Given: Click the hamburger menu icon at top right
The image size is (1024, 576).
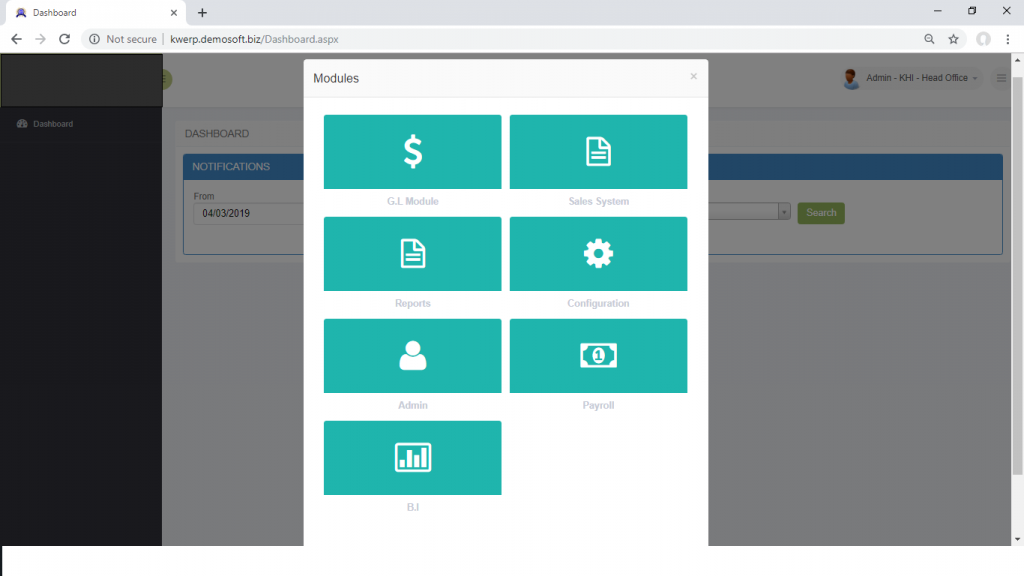Looking at the screenshot, I should tap(1000, 78).
